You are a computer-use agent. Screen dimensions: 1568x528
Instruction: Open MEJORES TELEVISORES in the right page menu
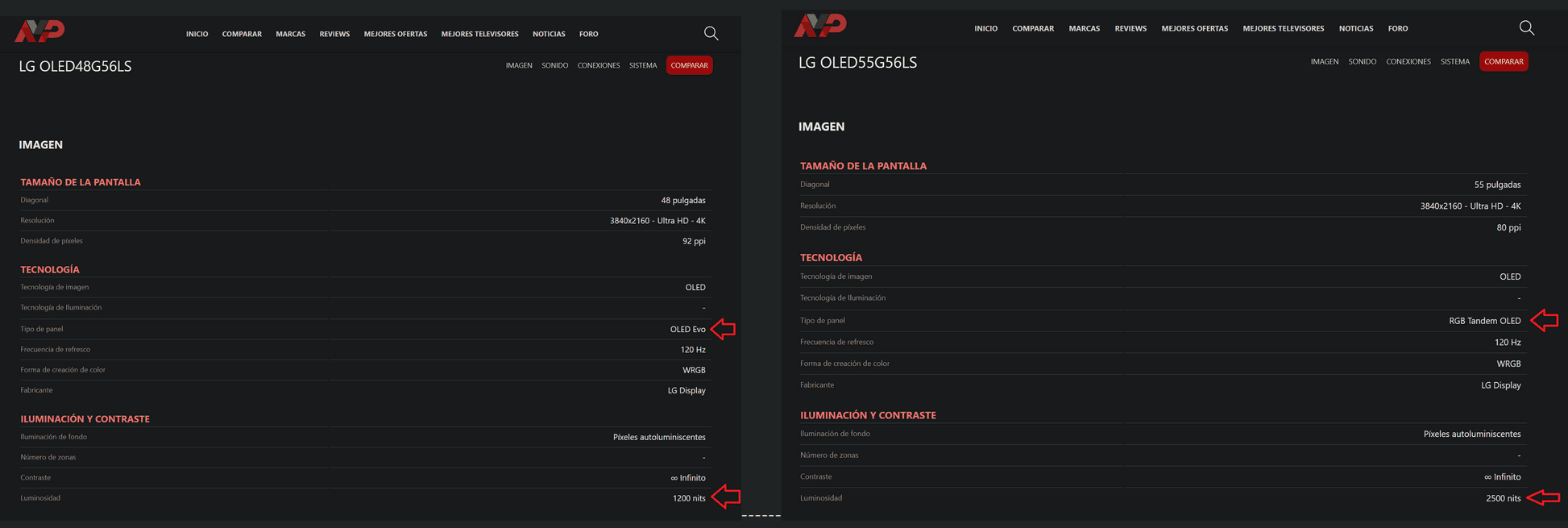tap(1283, 28)
